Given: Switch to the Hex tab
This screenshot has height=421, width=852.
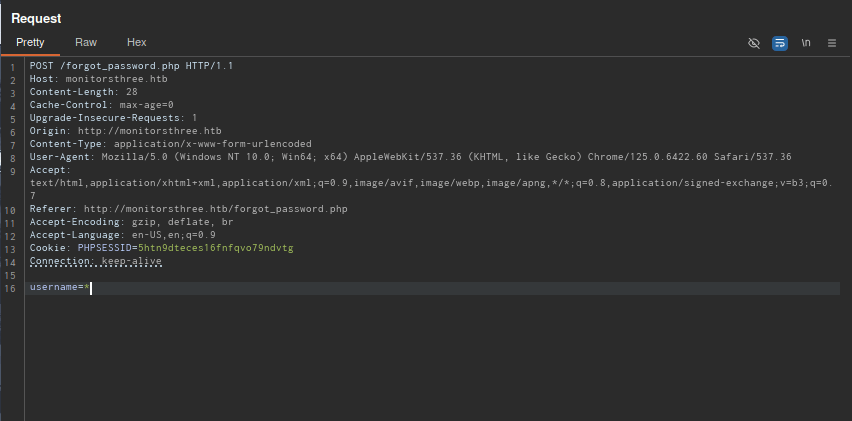Looking at the screenshot, I should click(x=137, y=42).
